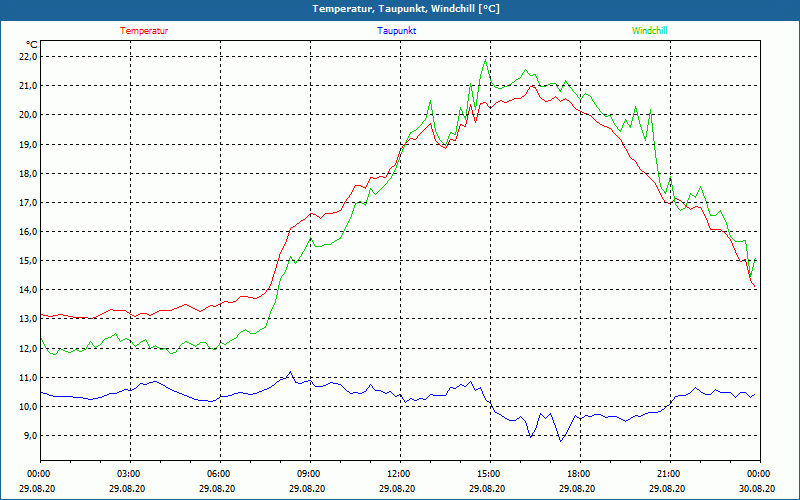Screen dimensions: 800x500
Task: Click the 18,0 y-axis value
Action: tap(28, 173)
